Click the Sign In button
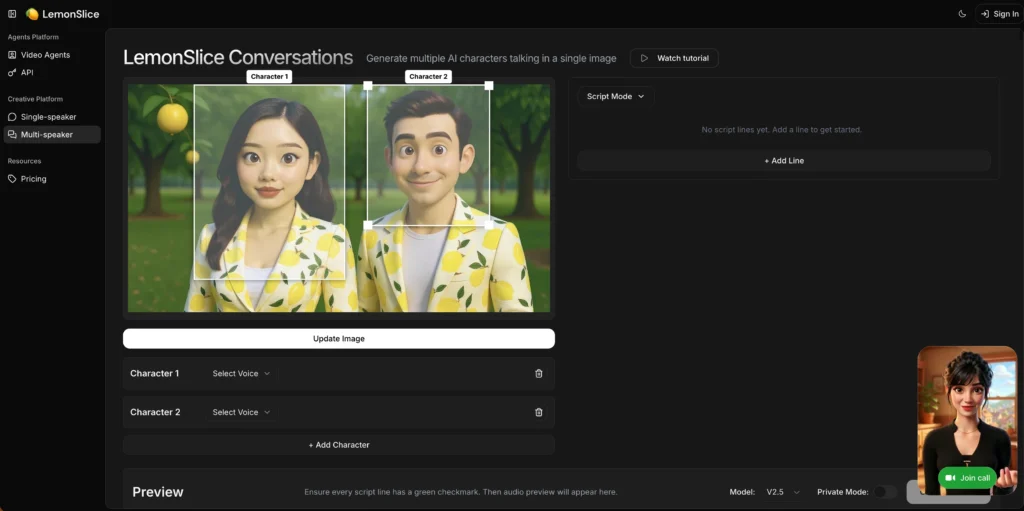 tap(999, 14)
